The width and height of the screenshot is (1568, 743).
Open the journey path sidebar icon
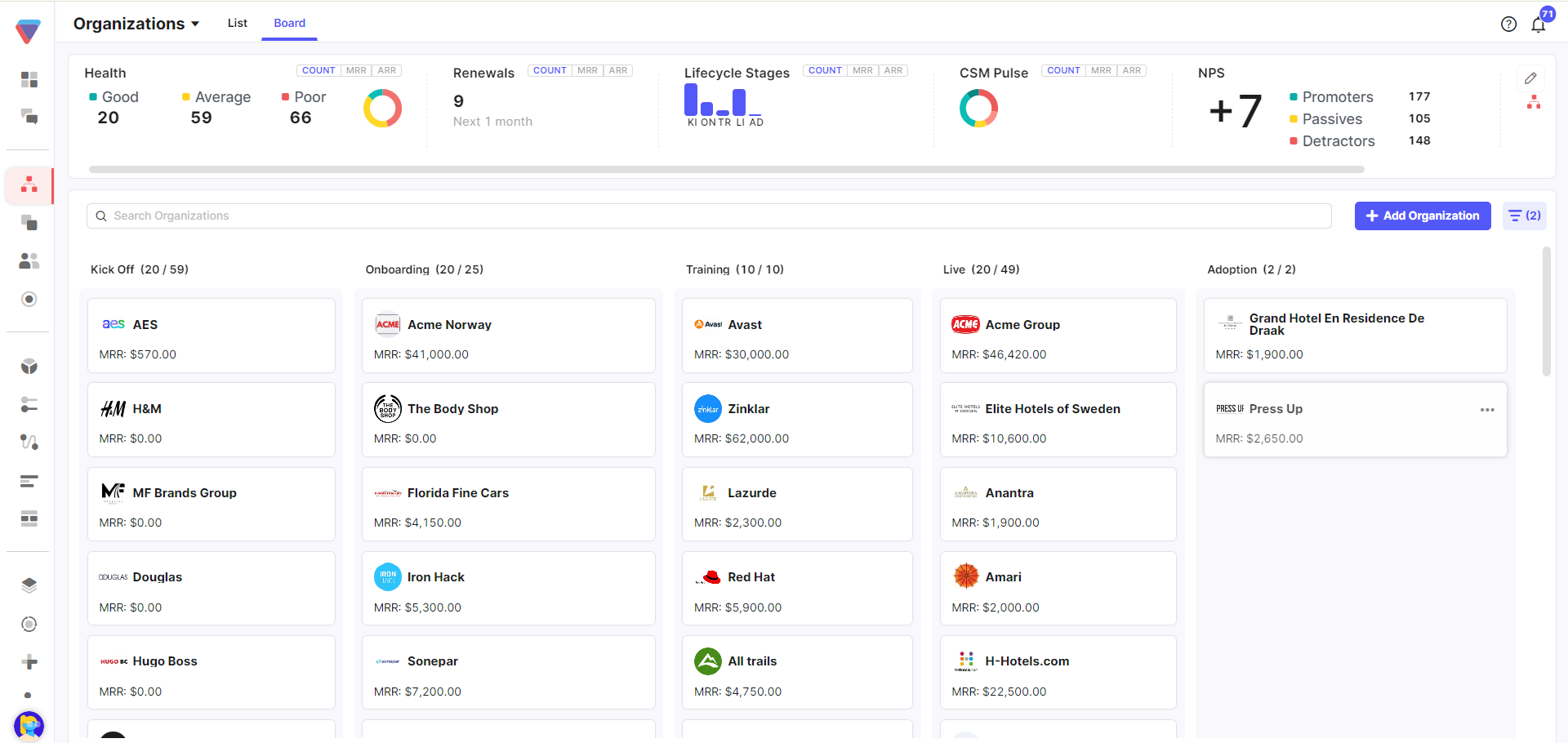tap(29, 442)
